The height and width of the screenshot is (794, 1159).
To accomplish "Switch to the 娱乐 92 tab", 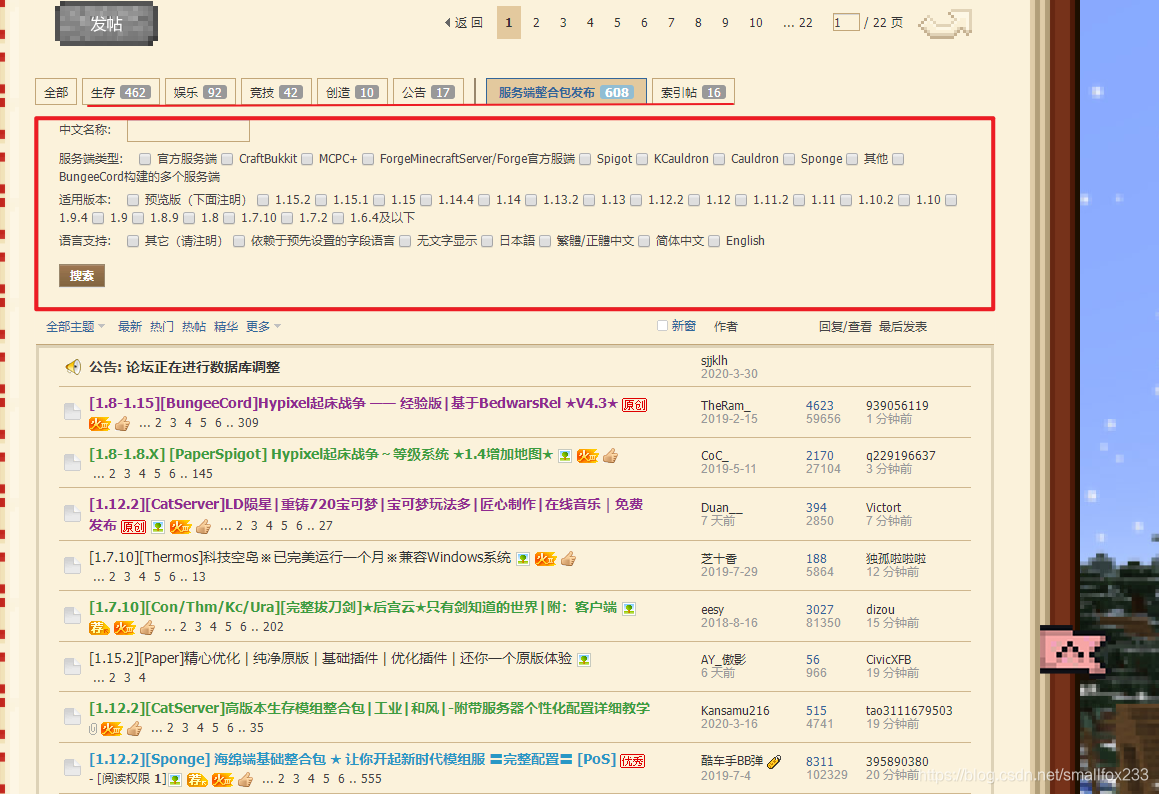I will pyautogui.click(x=200, y=92).
